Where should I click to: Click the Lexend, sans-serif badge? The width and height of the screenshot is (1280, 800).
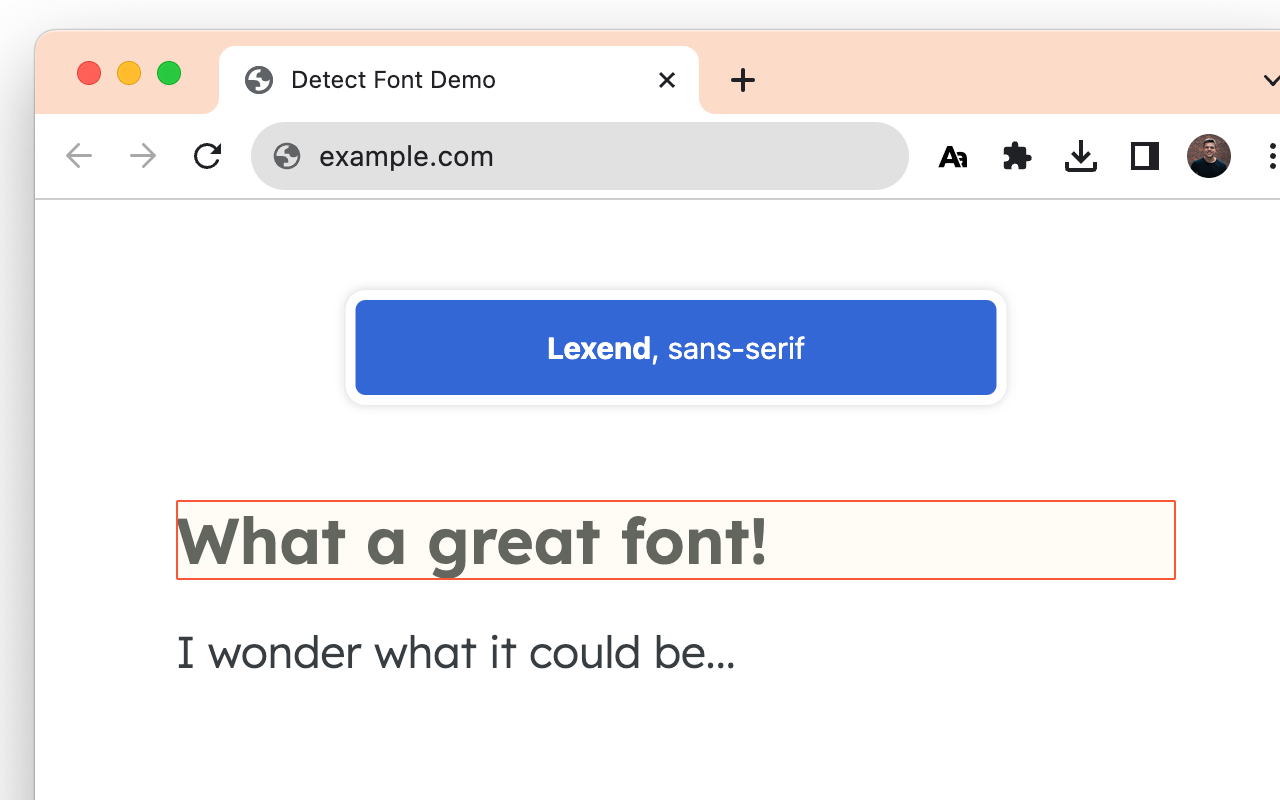coord(675,347)
